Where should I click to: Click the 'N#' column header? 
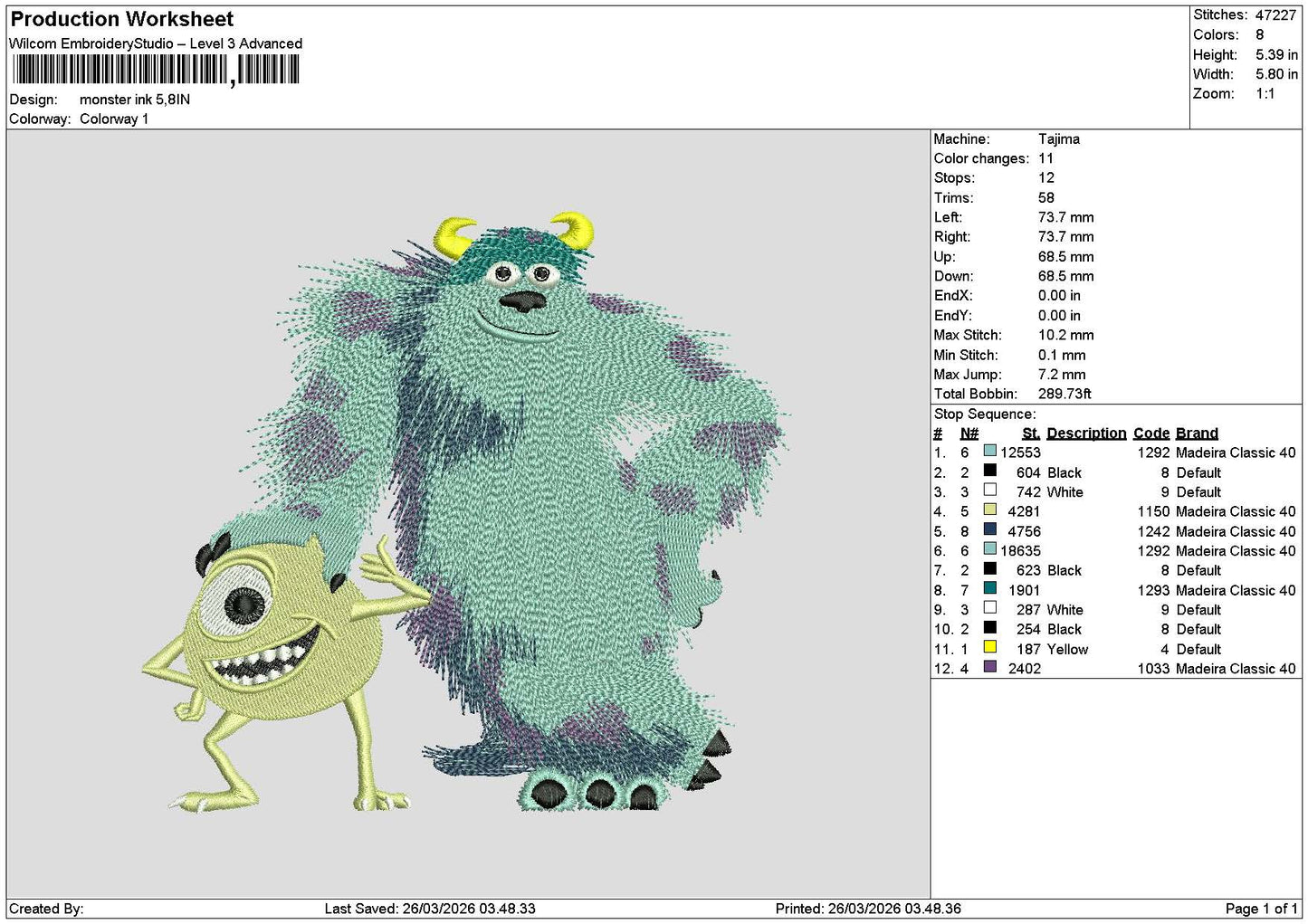(969, 433)
